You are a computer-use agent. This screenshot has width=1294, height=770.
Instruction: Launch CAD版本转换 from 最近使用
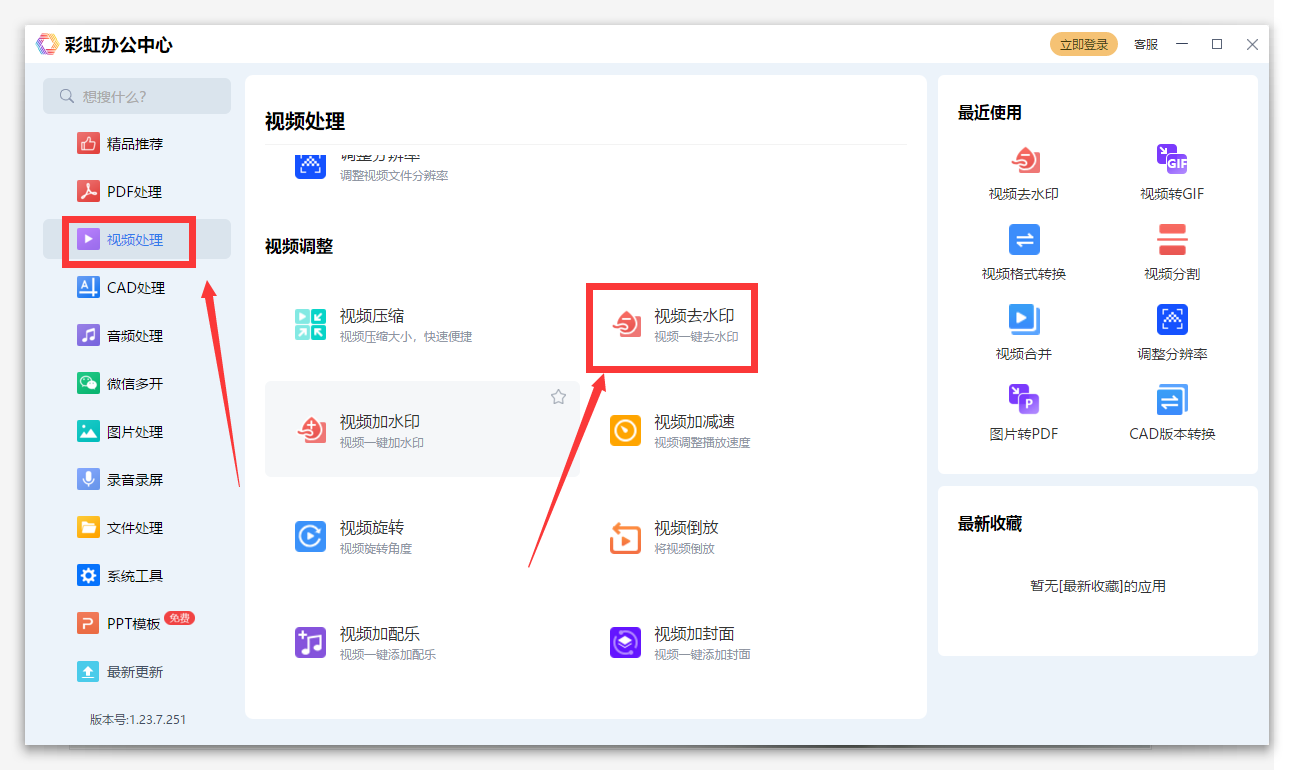1171,412
